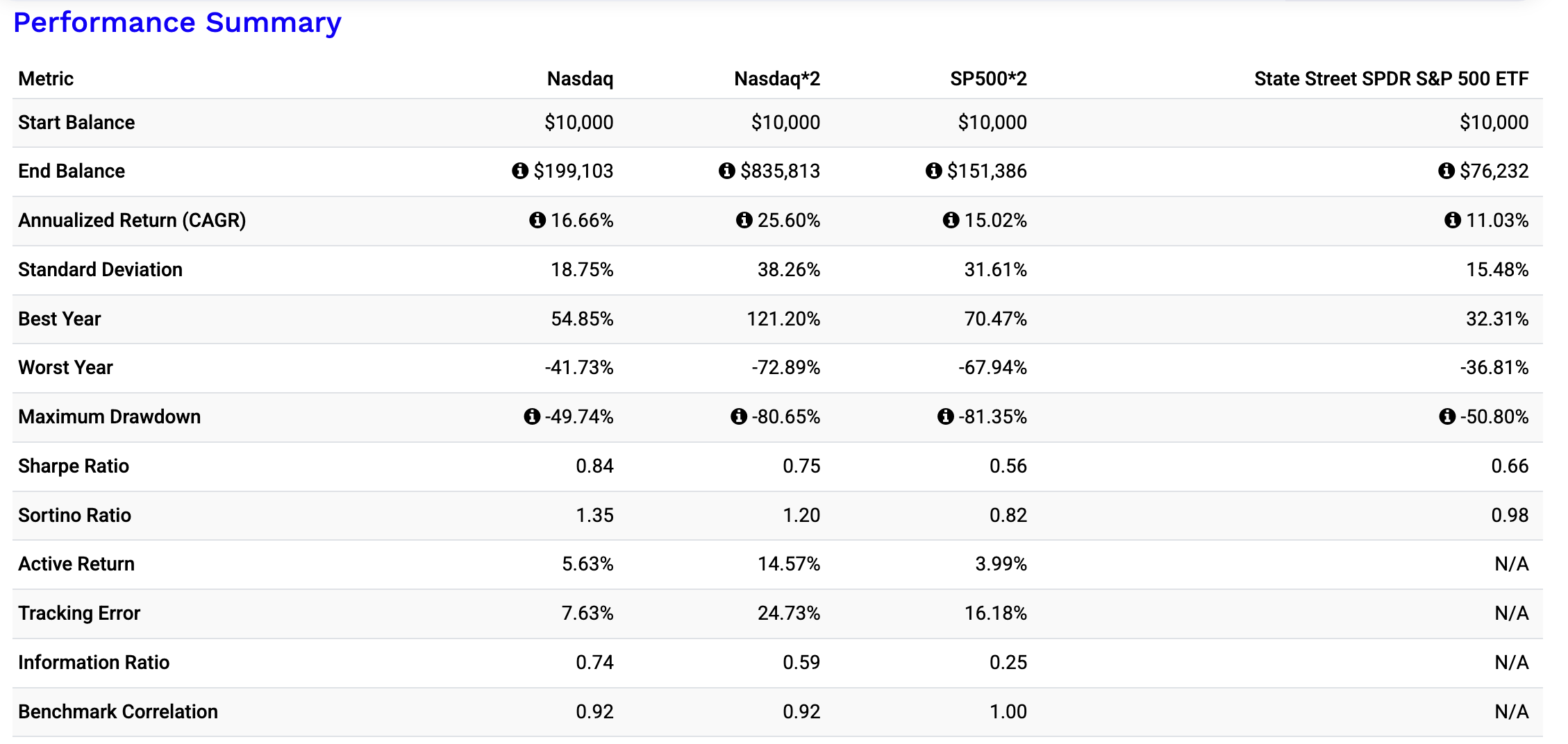Select the Nasdaq column header
This screenshot has height=744, width=1568.
[x=580, y=79]
